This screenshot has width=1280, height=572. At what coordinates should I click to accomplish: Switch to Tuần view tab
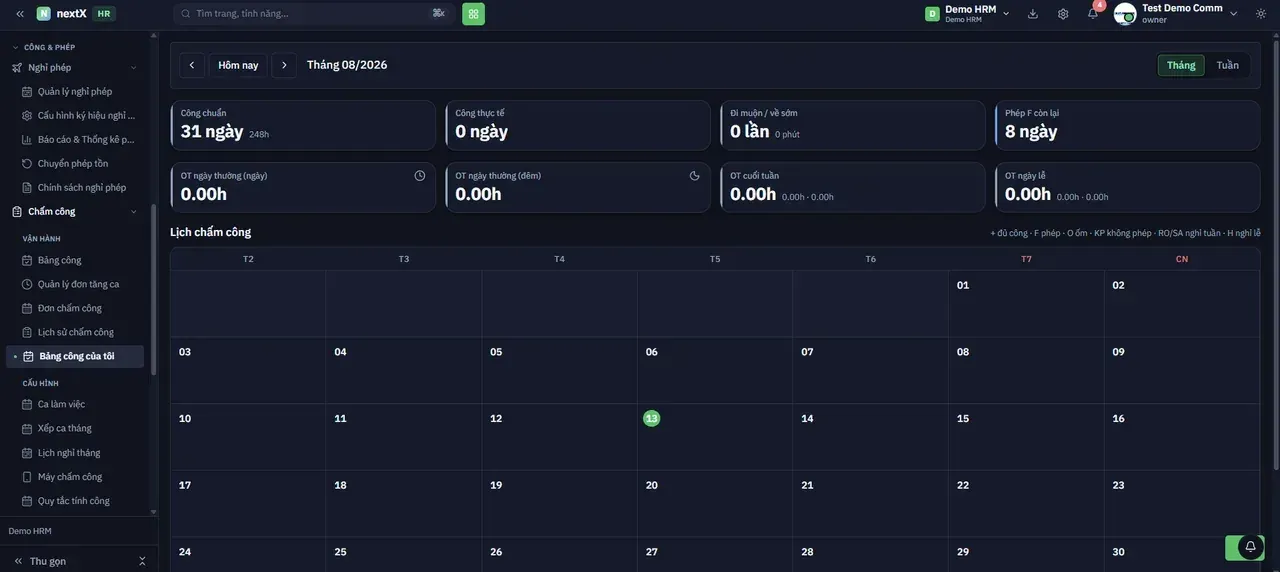click(x=1228, y=65)
